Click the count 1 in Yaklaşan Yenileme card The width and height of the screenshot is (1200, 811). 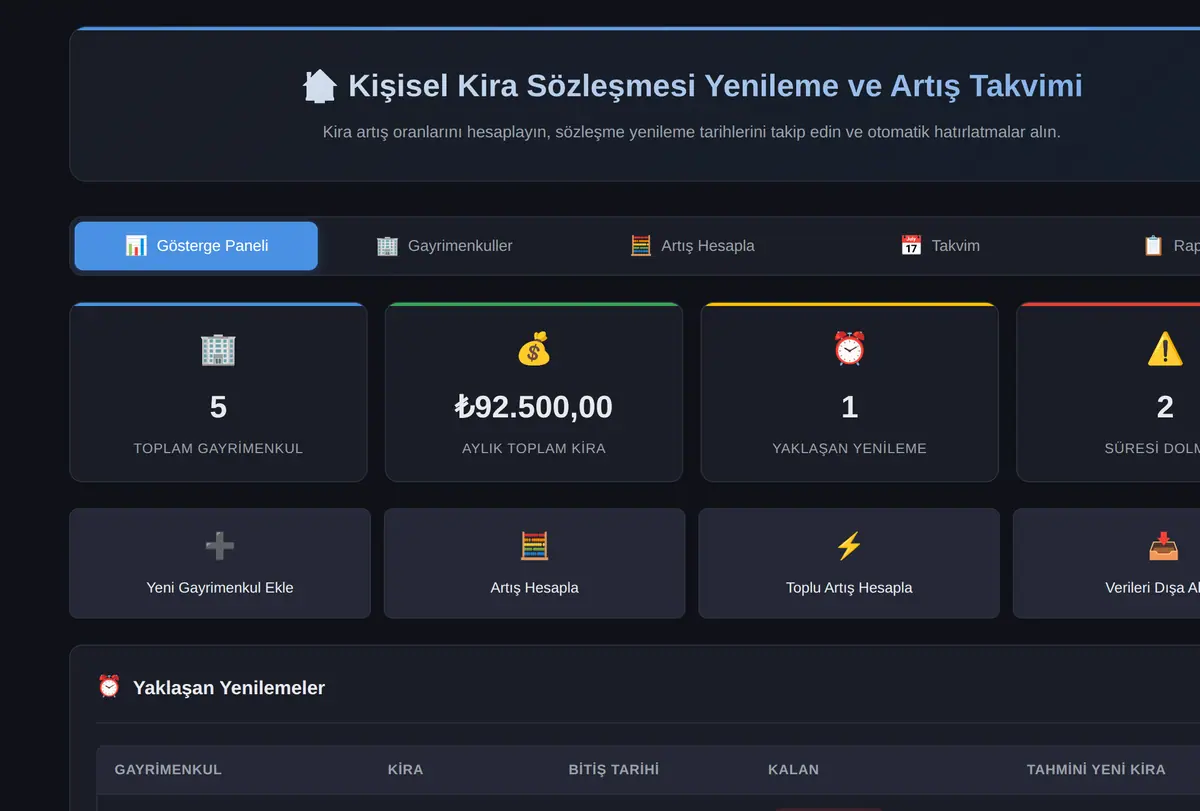pos(850,407)
